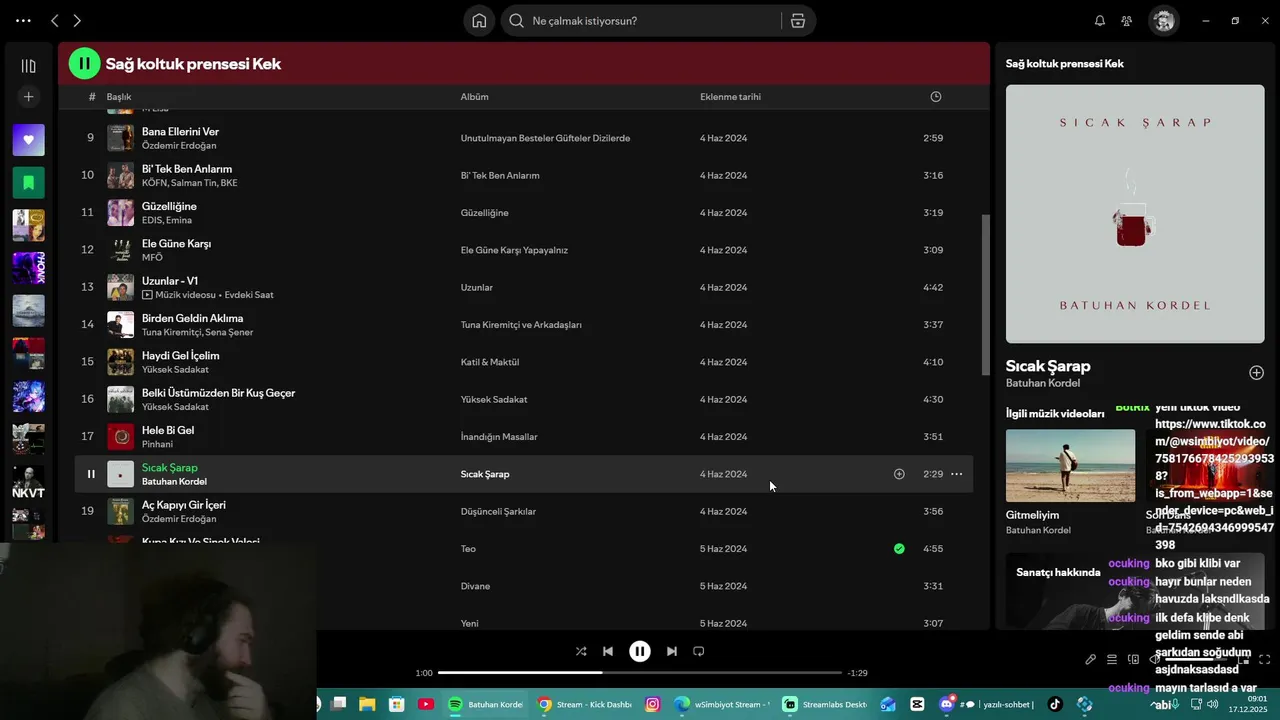Open the PHONK playlist in sidebar
Image resolution: width=1280 pixels, height=720 pixels.
pyautogui.click(x=28, y=268)
